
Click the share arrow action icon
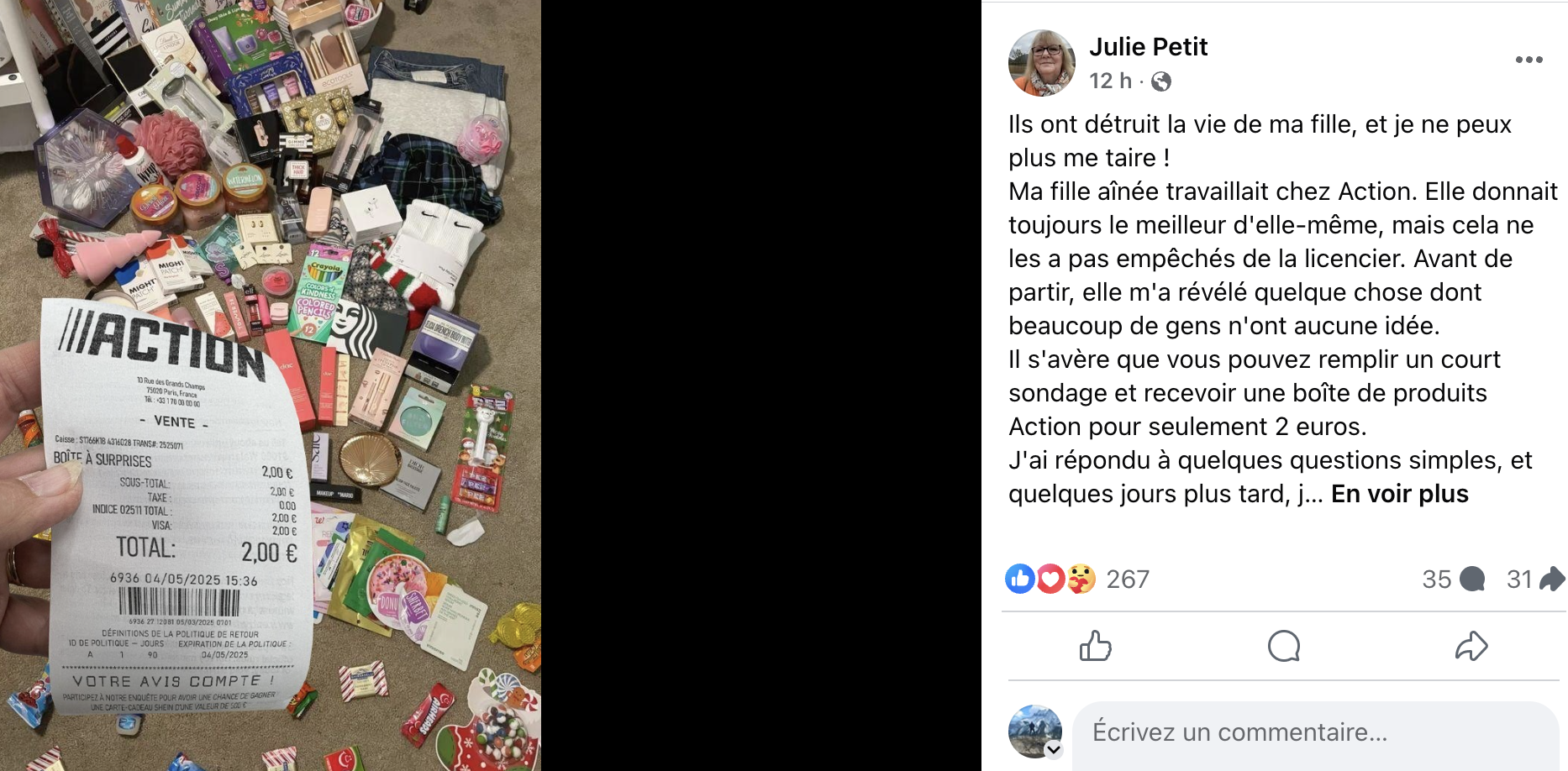(x=1471, y=646)
